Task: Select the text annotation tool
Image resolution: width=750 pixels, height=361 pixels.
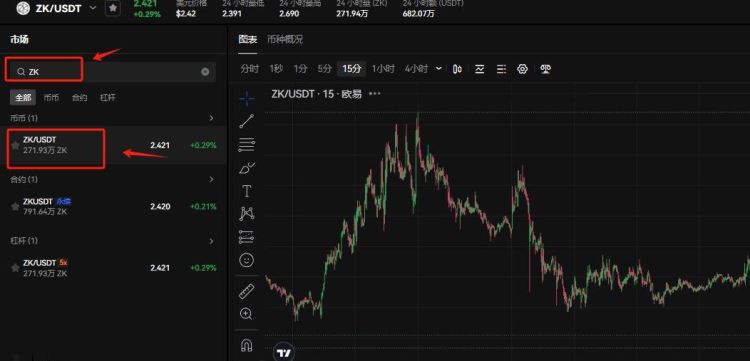Action: point(247,192)
